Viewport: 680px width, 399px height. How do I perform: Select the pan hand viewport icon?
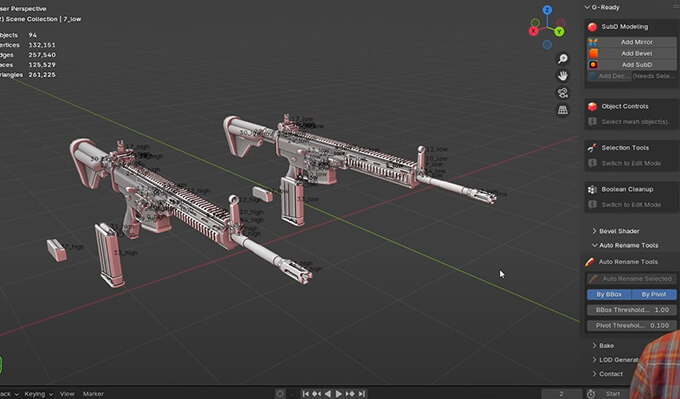pyautogui.click(x=562, y=76)
